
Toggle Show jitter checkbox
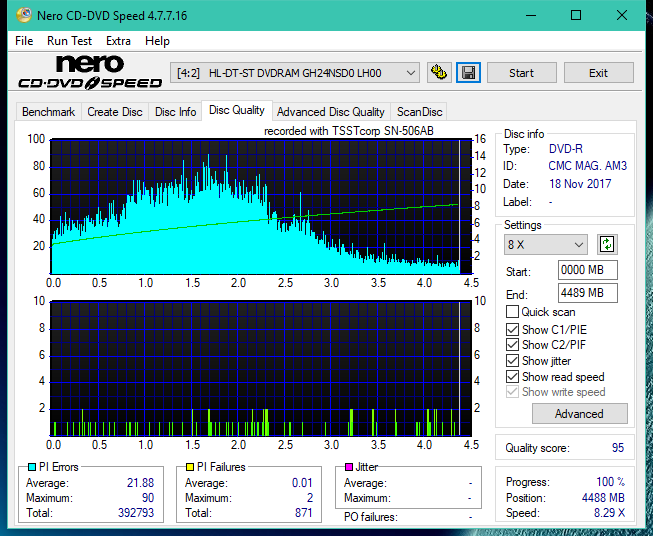[x=512, y=361]
